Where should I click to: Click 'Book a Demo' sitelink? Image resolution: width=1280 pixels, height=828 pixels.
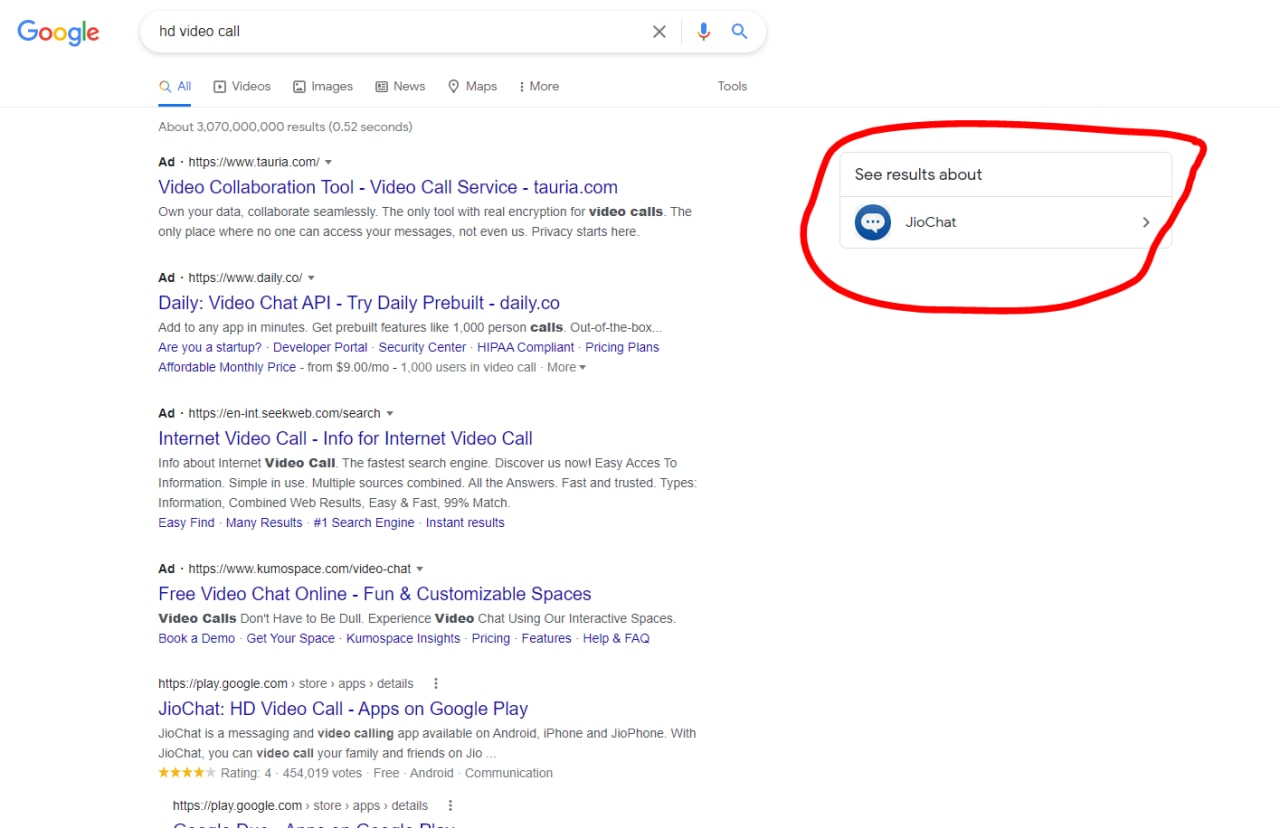pyautogui.click(x=197, y=639)
